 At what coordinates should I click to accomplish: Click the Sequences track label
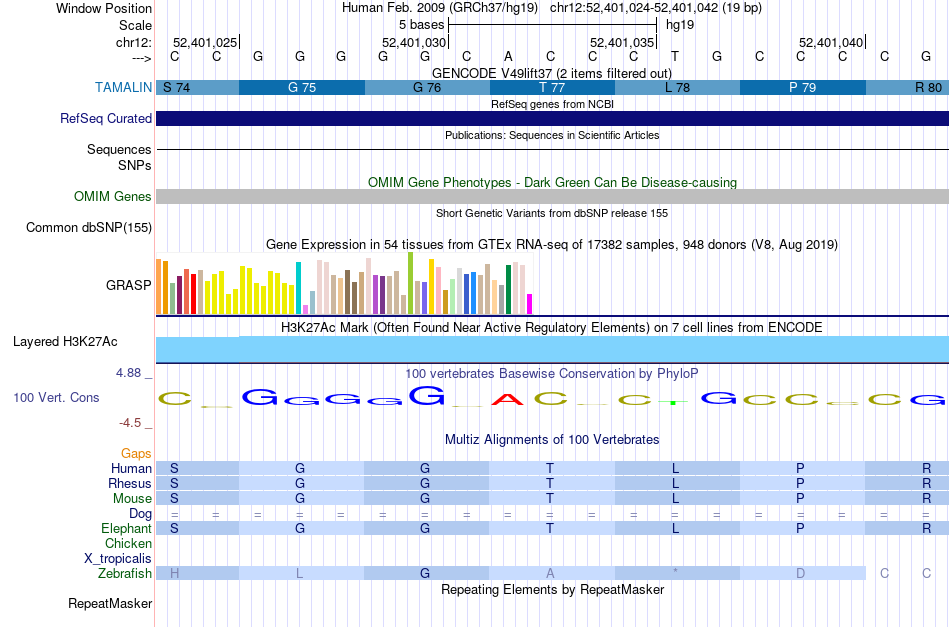[x=119, y=149]
